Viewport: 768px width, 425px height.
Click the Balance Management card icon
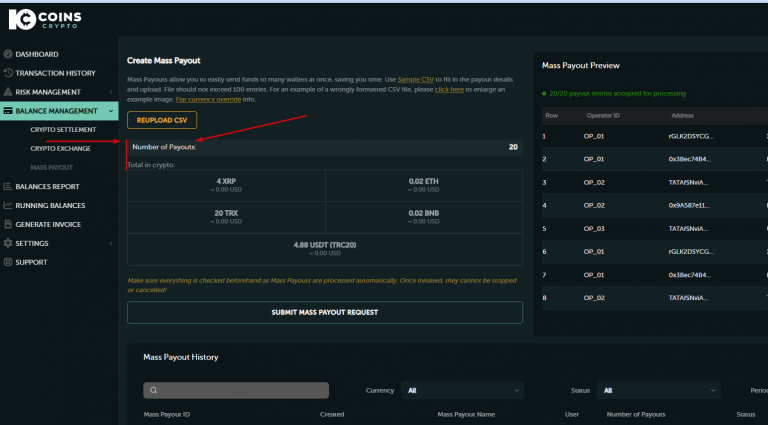click(x=8, y=111)
